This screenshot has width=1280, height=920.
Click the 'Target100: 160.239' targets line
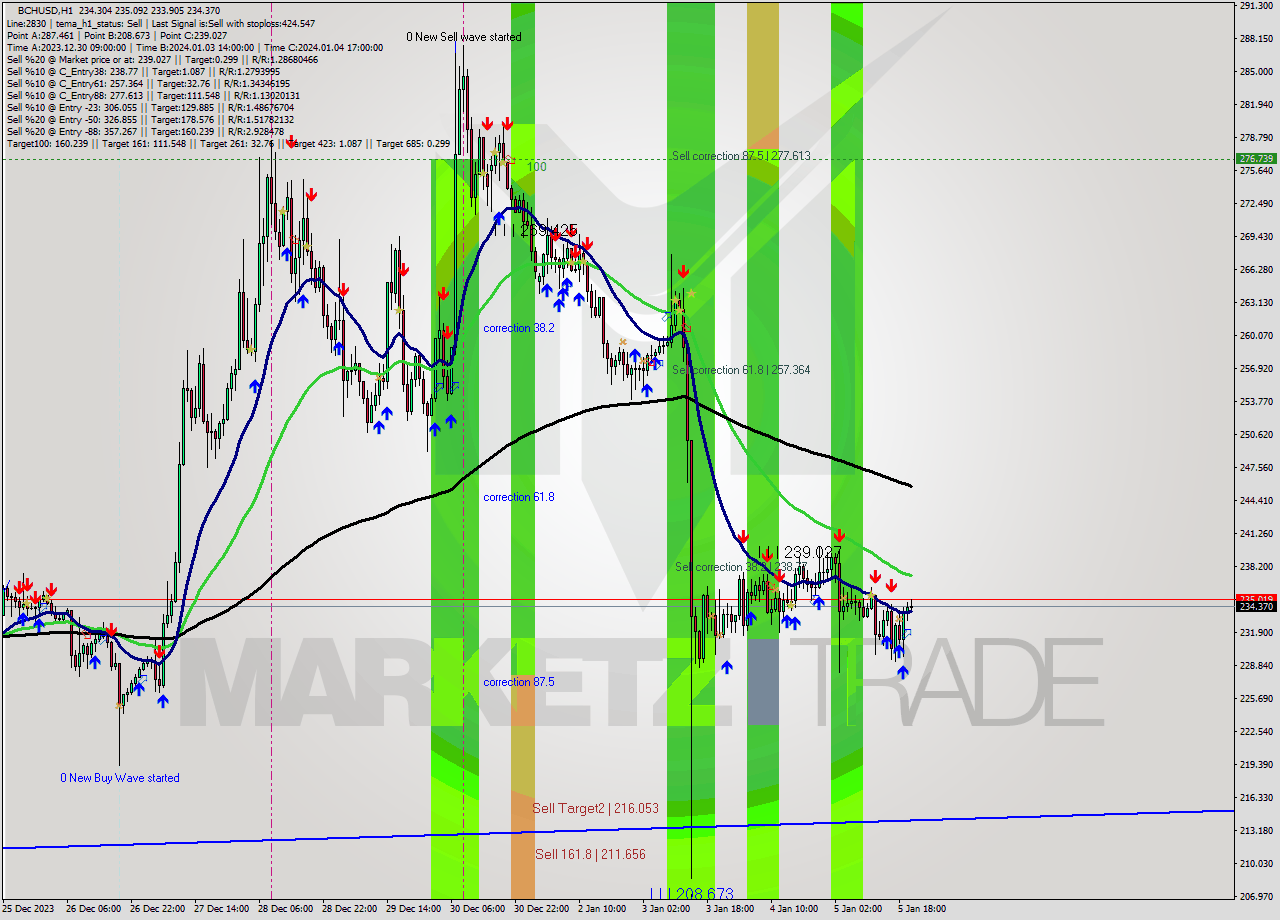[227, 143]
